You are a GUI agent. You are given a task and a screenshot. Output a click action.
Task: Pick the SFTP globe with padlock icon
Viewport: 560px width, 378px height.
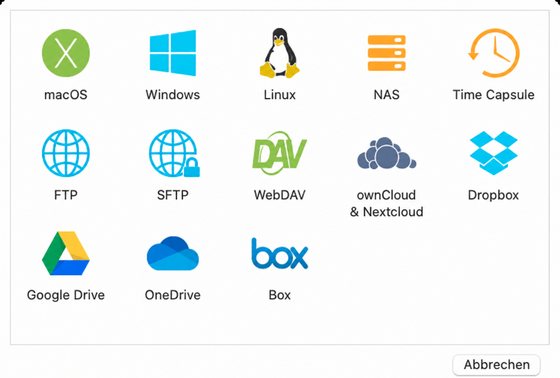pos(174,153)
